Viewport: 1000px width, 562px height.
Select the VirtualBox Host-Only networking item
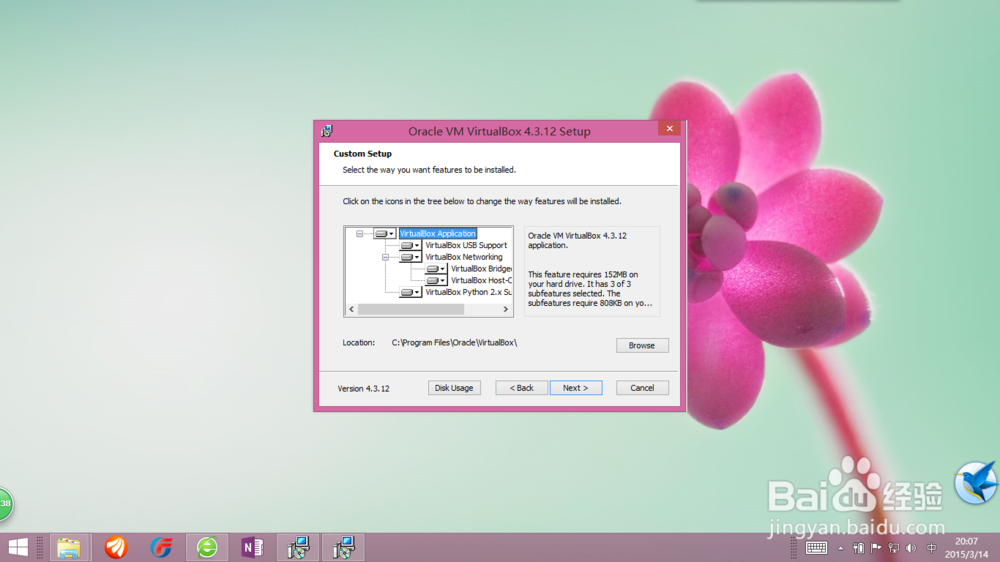click(x=481, y=280)
